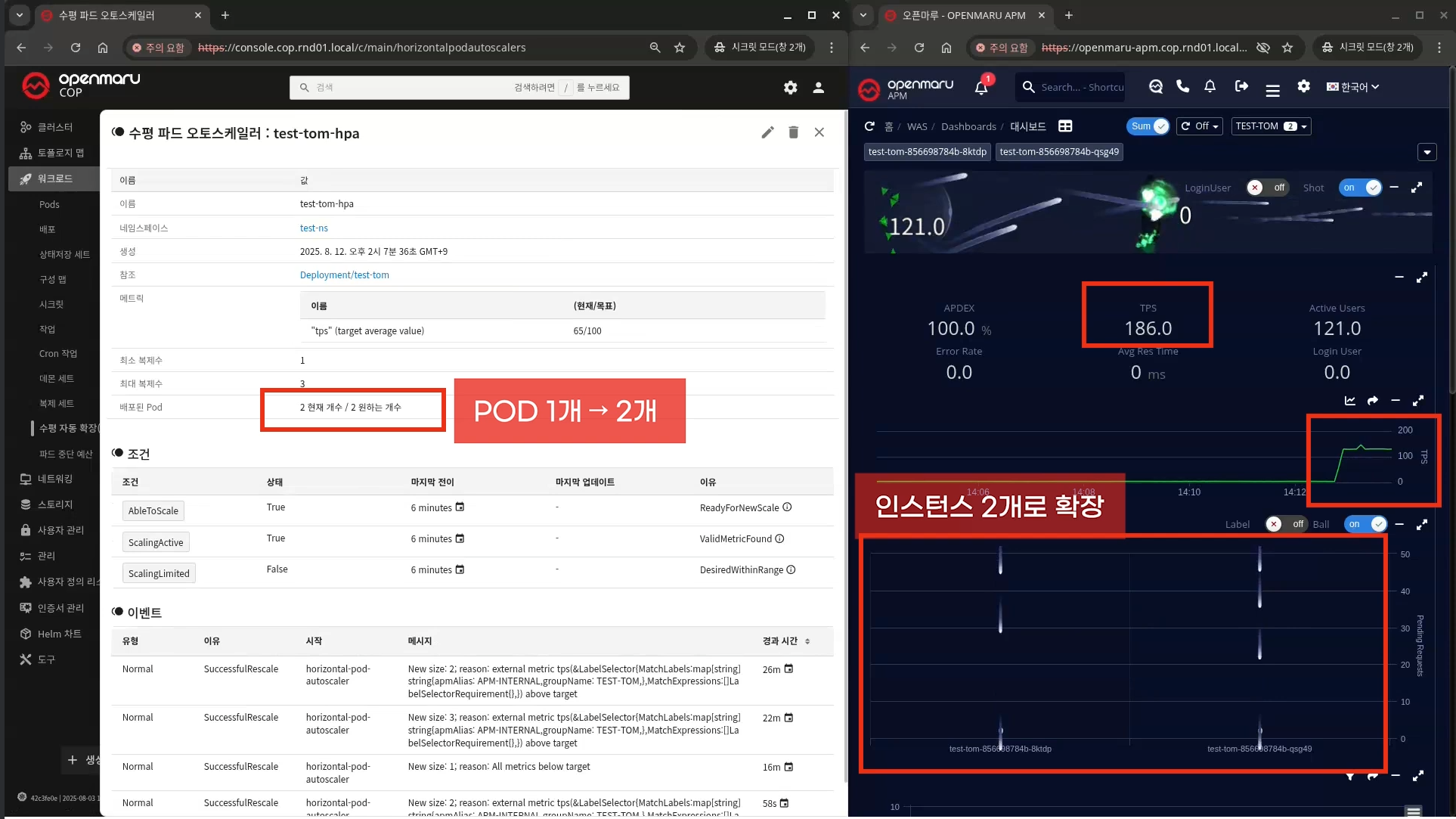Open the 한국어 language dropdown
The width and height of the screenshot is (1456, 819).
coord(1353,87)
